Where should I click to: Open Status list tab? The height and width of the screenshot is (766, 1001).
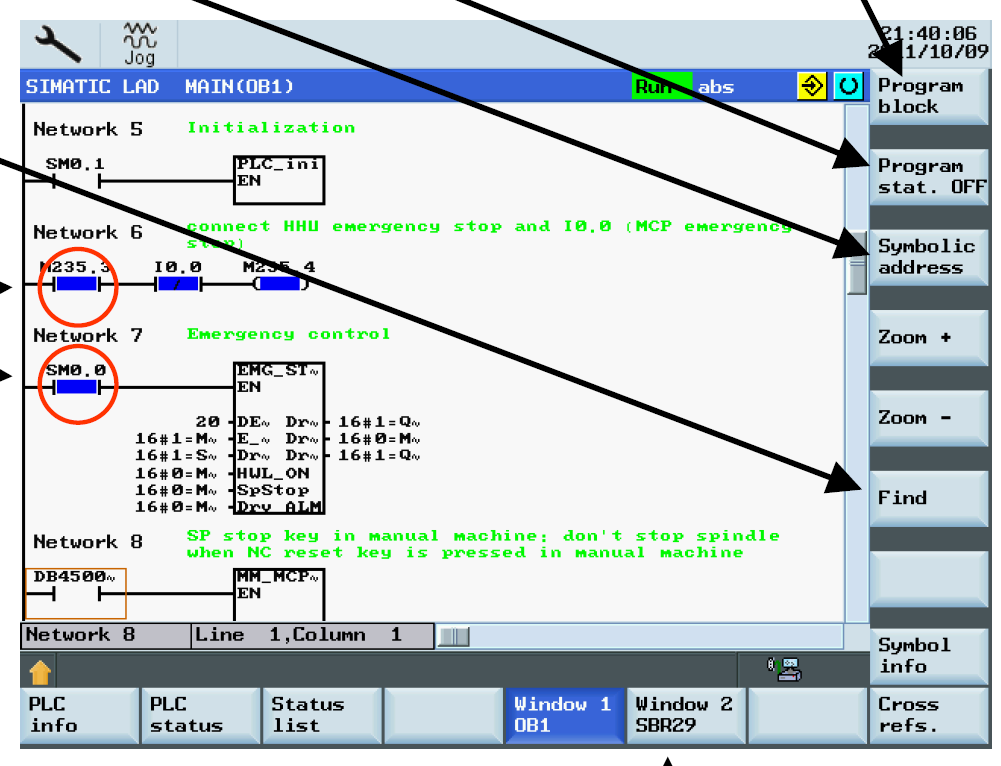(x=322, y=716)
